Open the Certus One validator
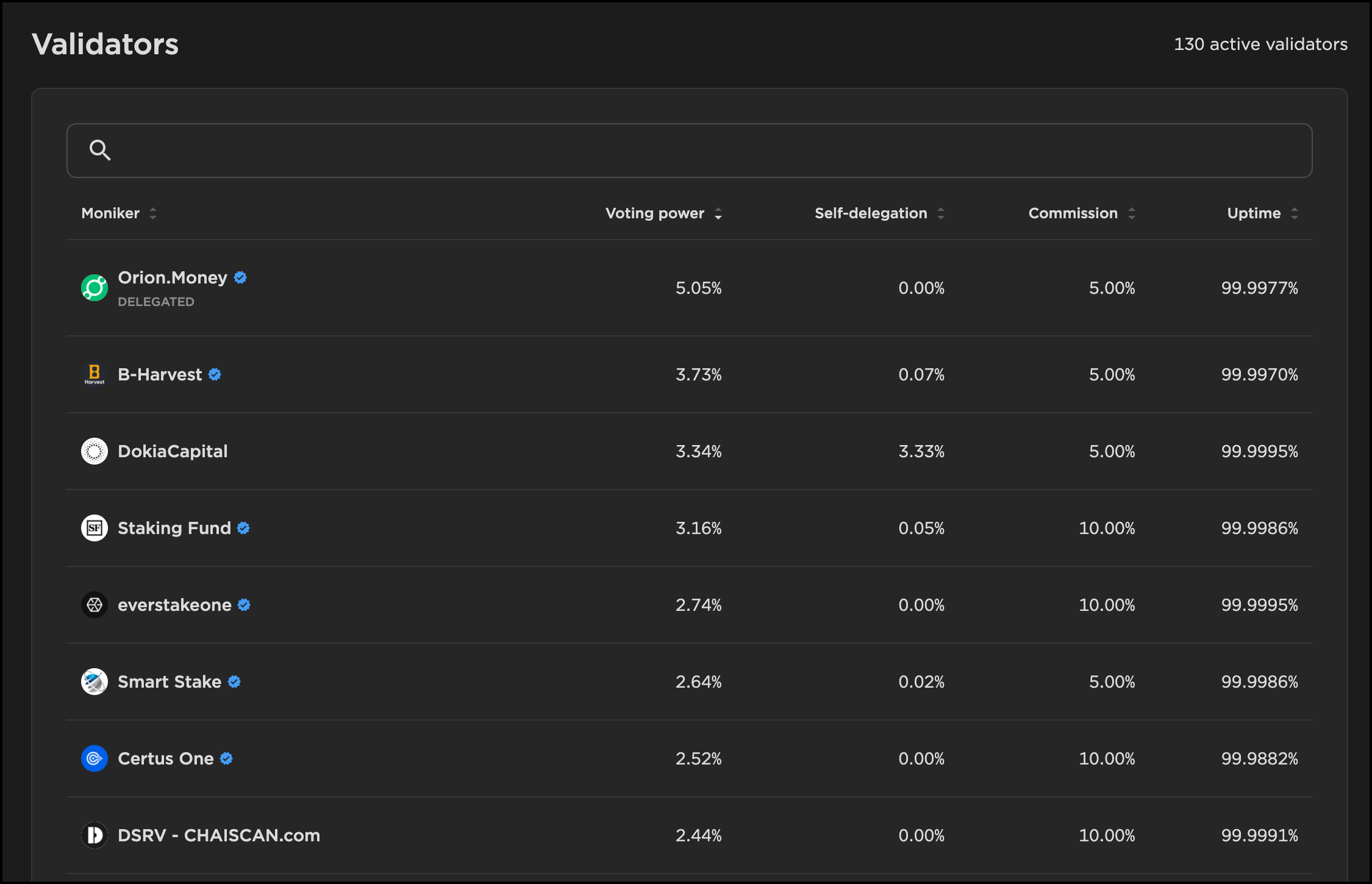1372x884 pixels. tap(166, 758)
